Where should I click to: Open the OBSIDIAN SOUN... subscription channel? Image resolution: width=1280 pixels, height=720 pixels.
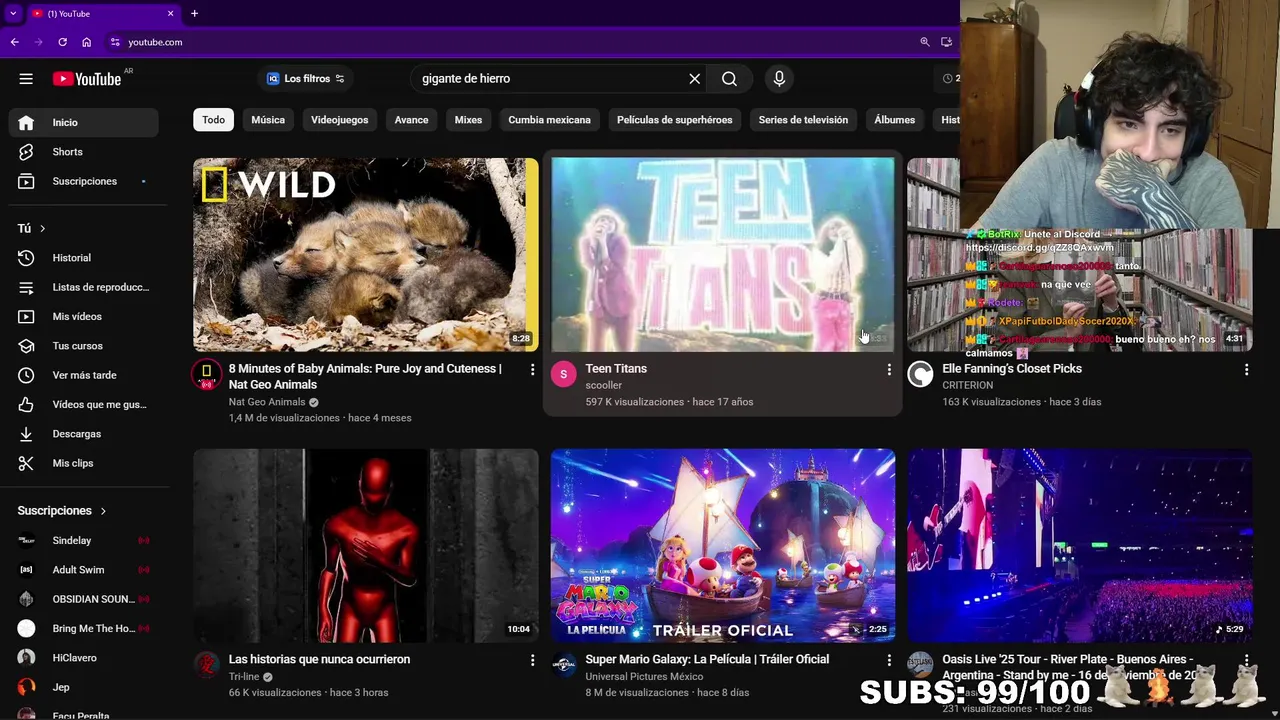coord(84,599)
